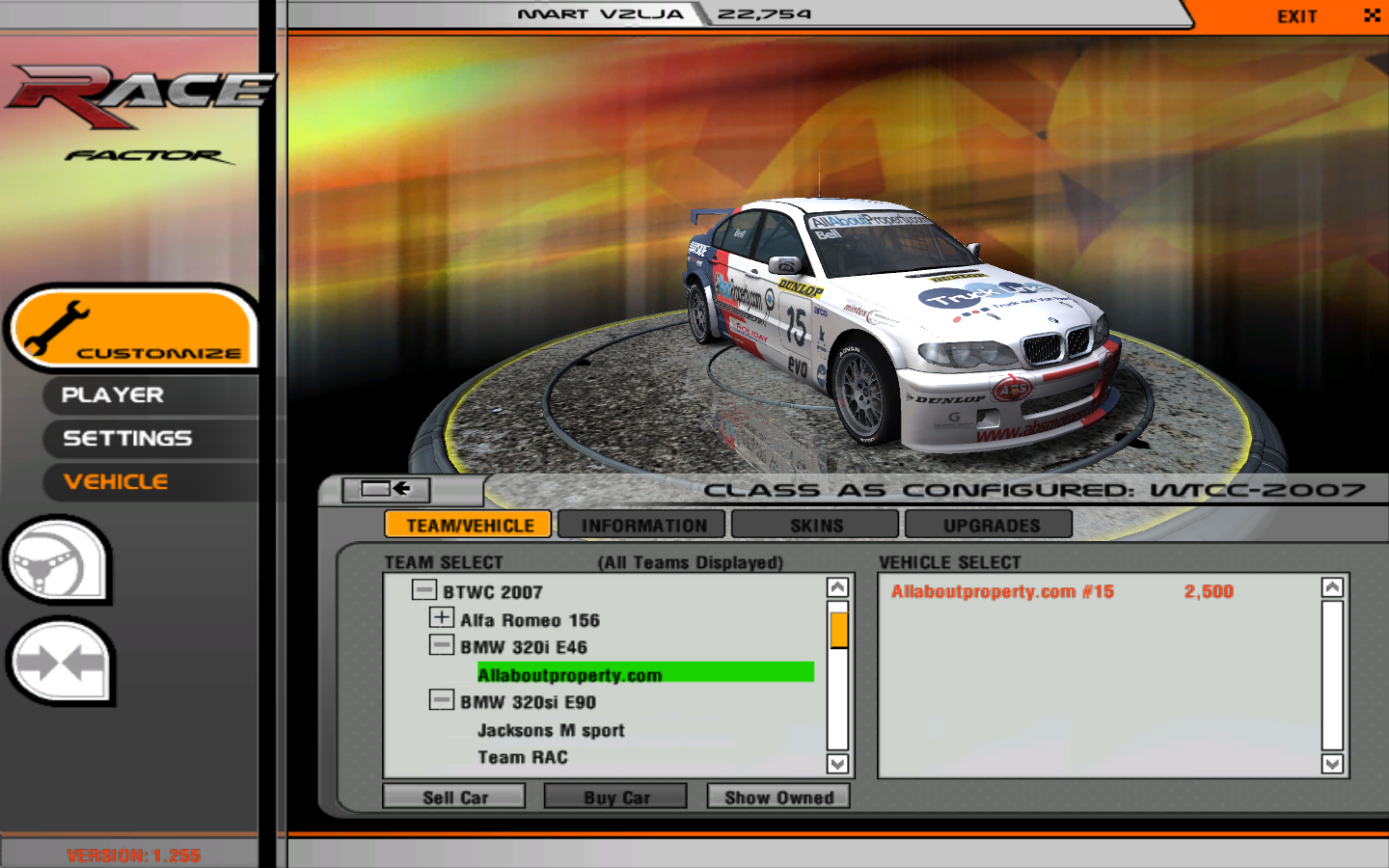The height and width of the screenshot is (868, 1389).
Task: Click the orange team list scroll thumb
Action: pyautogui.click(x=838, y=630)
